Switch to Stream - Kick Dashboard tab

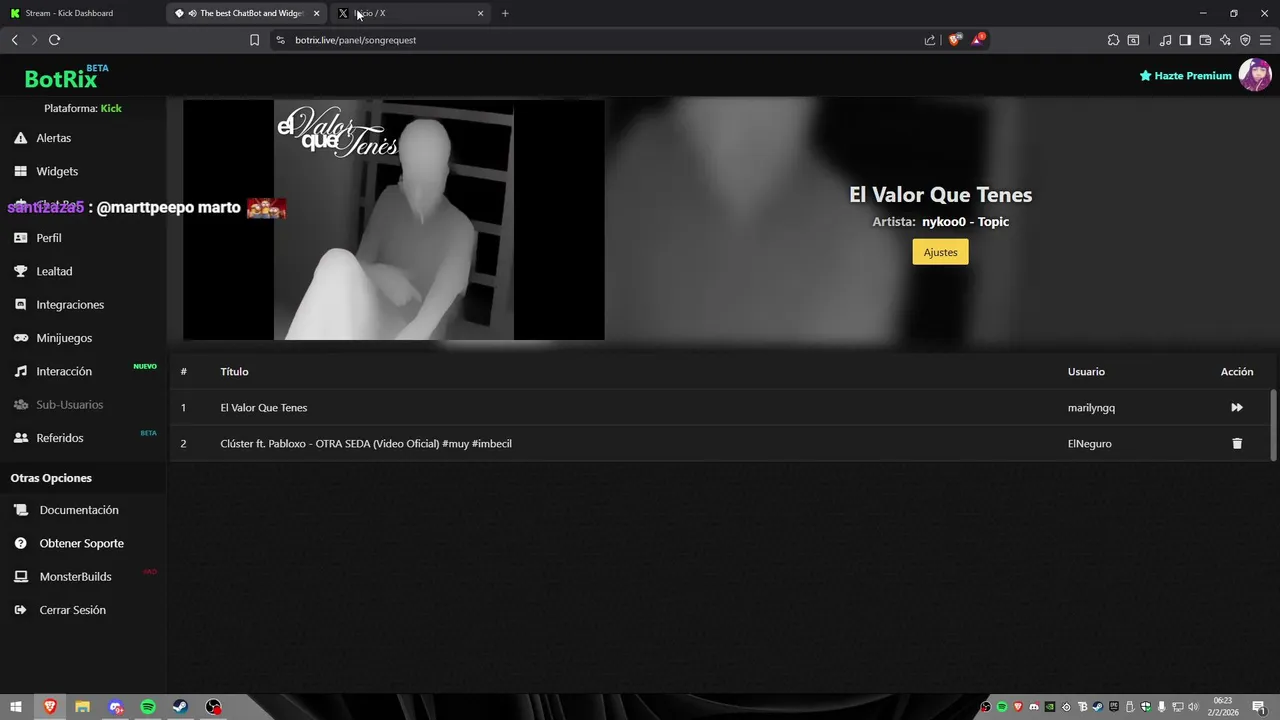(x=82, y=13)
